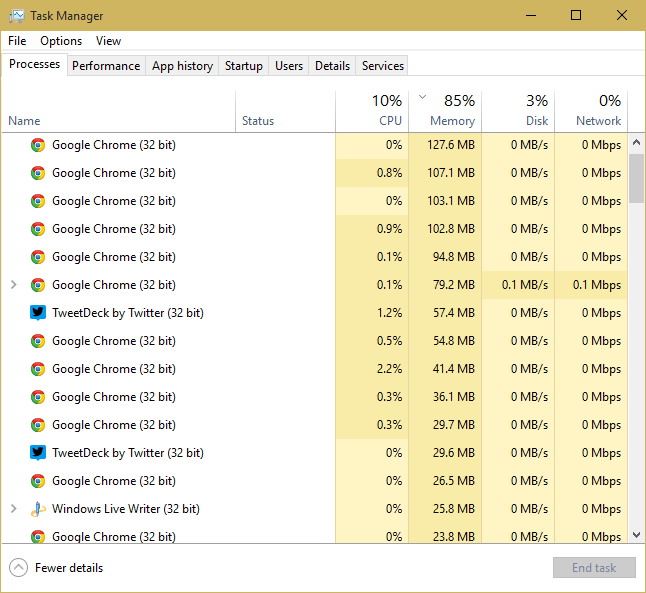Expand the Windows Live Writer process group

(x=14, y=509)
